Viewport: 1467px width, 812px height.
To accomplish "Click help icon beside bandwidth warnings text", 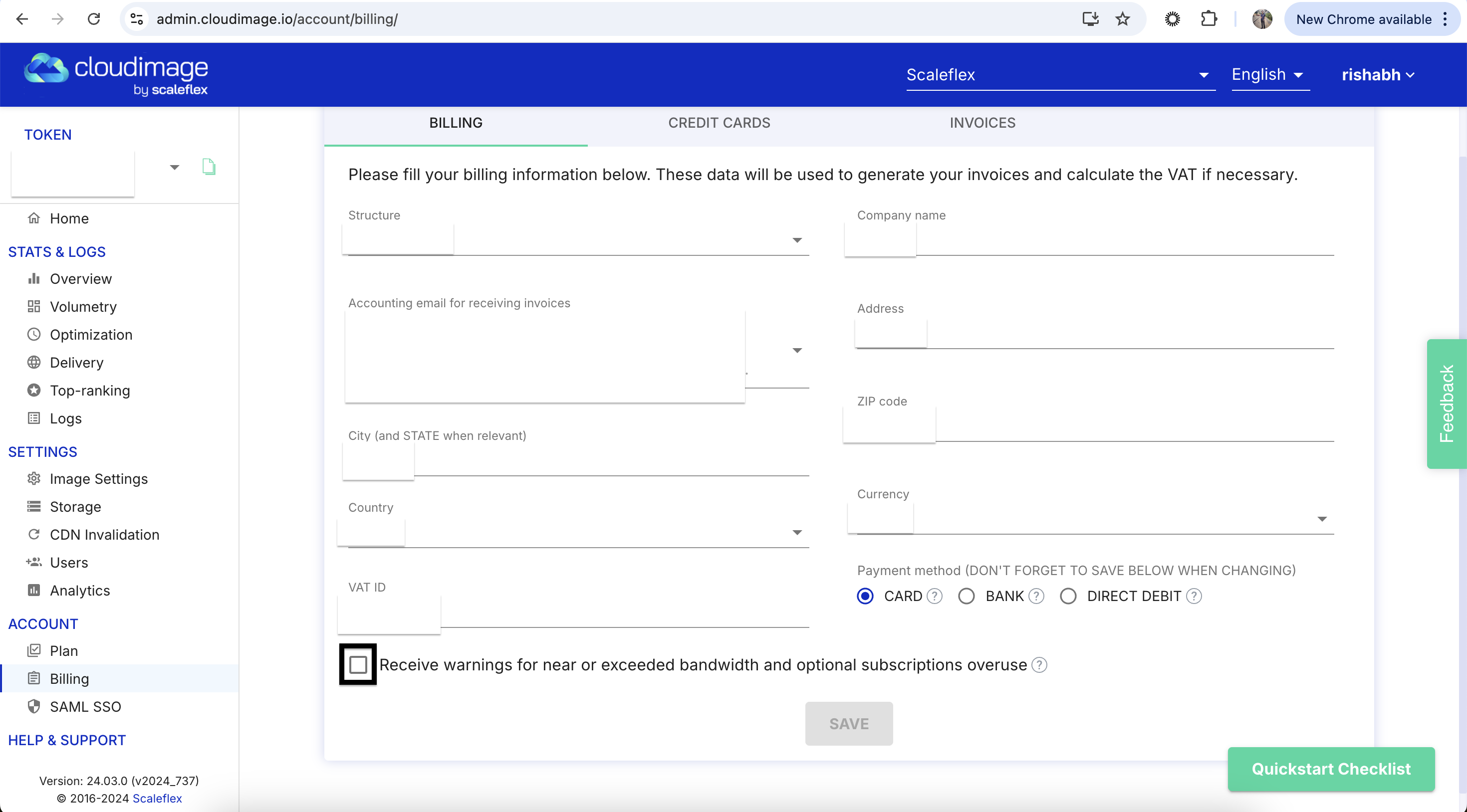I will click(x=1039, y=665).
